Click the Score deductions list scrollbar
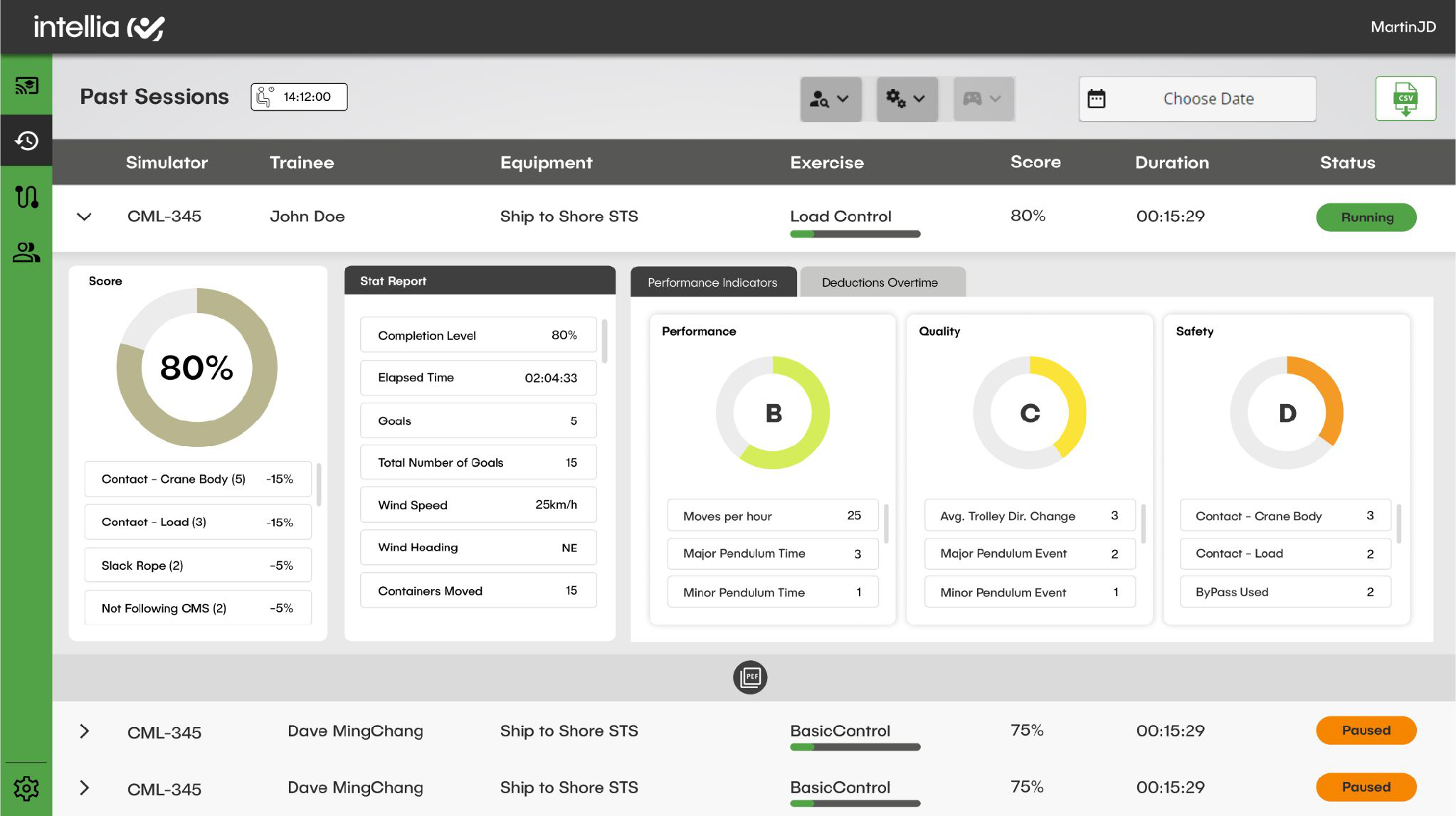1456x816 pixels. (319, 484)
